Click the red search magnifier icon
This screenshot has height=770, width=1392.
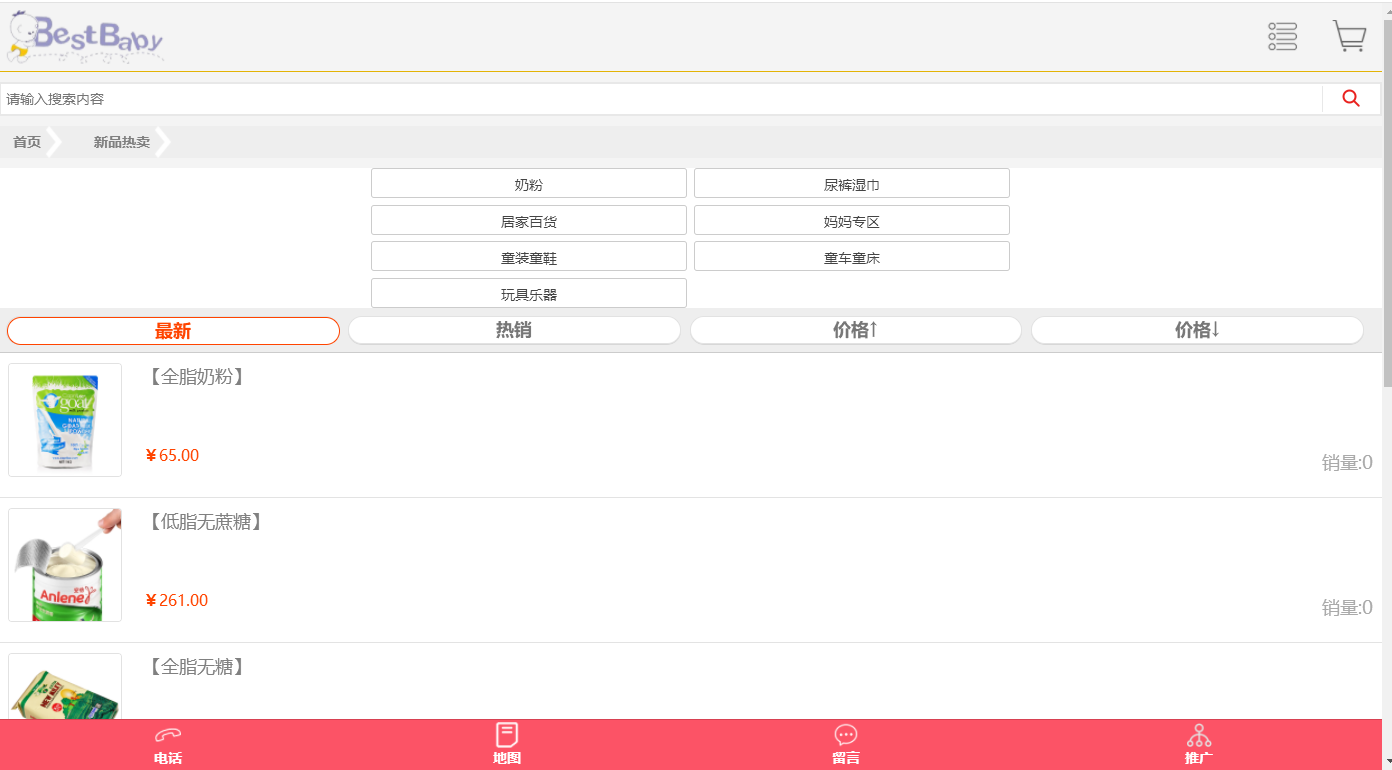click(1351, 99)
